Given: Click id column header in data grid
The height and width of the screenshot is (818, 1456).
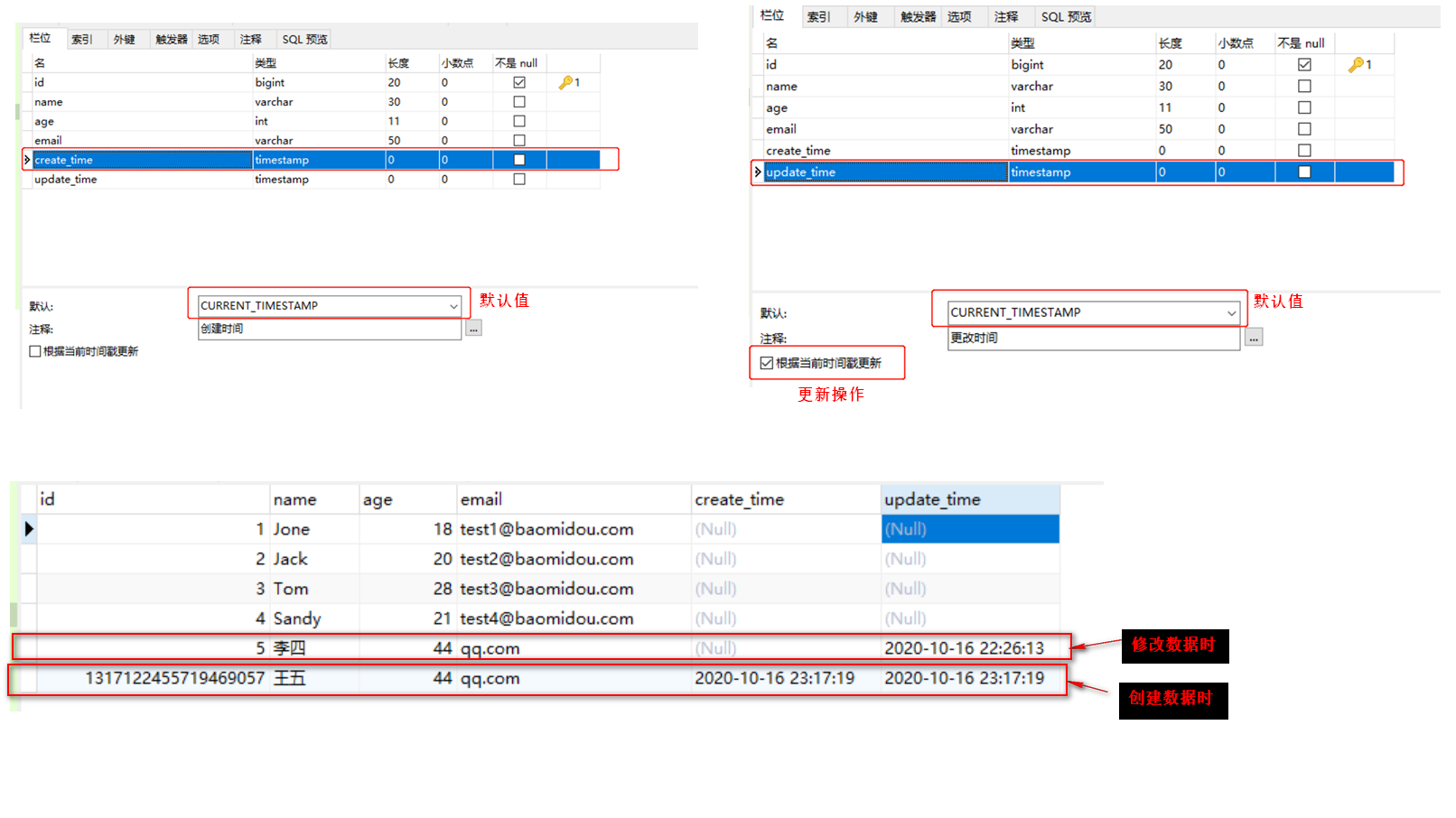Looking at the screenshot, I should point(153,499).
